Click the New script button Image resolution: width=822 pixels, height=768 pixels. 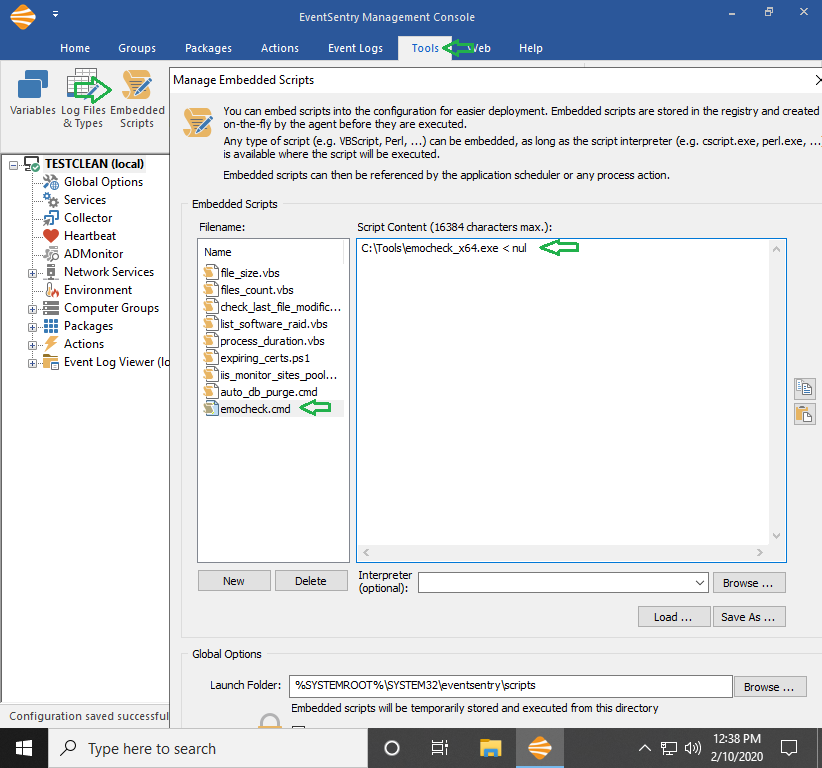[234, 581]
